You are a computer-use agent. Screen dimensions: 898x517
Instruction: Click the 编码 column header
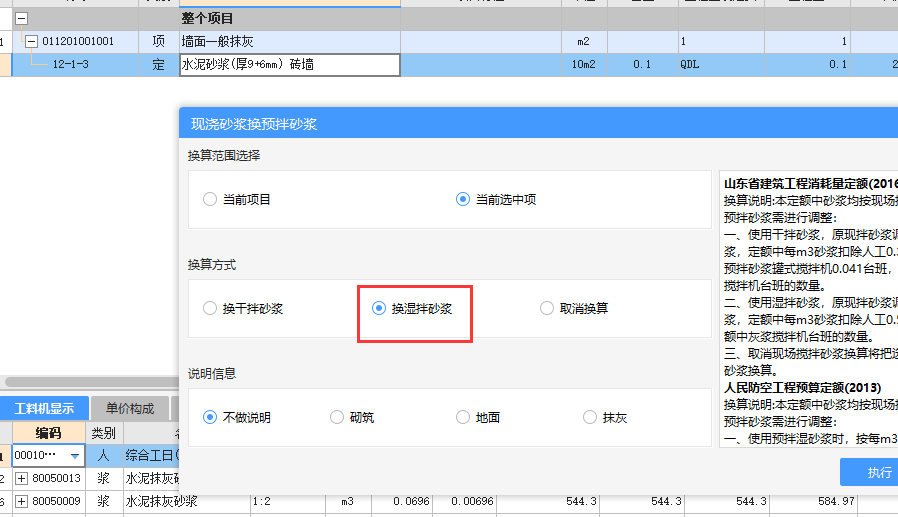49,433
